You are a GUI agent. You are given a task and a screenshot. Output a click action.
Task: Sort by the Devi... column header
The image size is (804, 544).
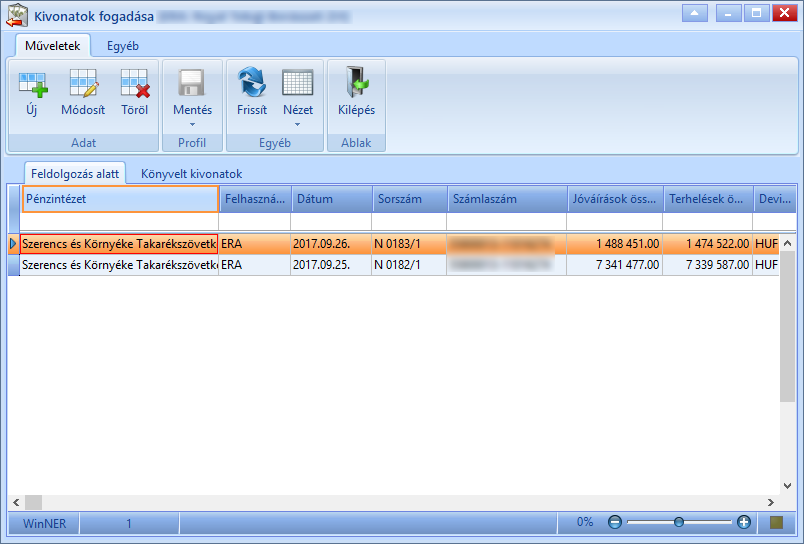tap(775, 199)
